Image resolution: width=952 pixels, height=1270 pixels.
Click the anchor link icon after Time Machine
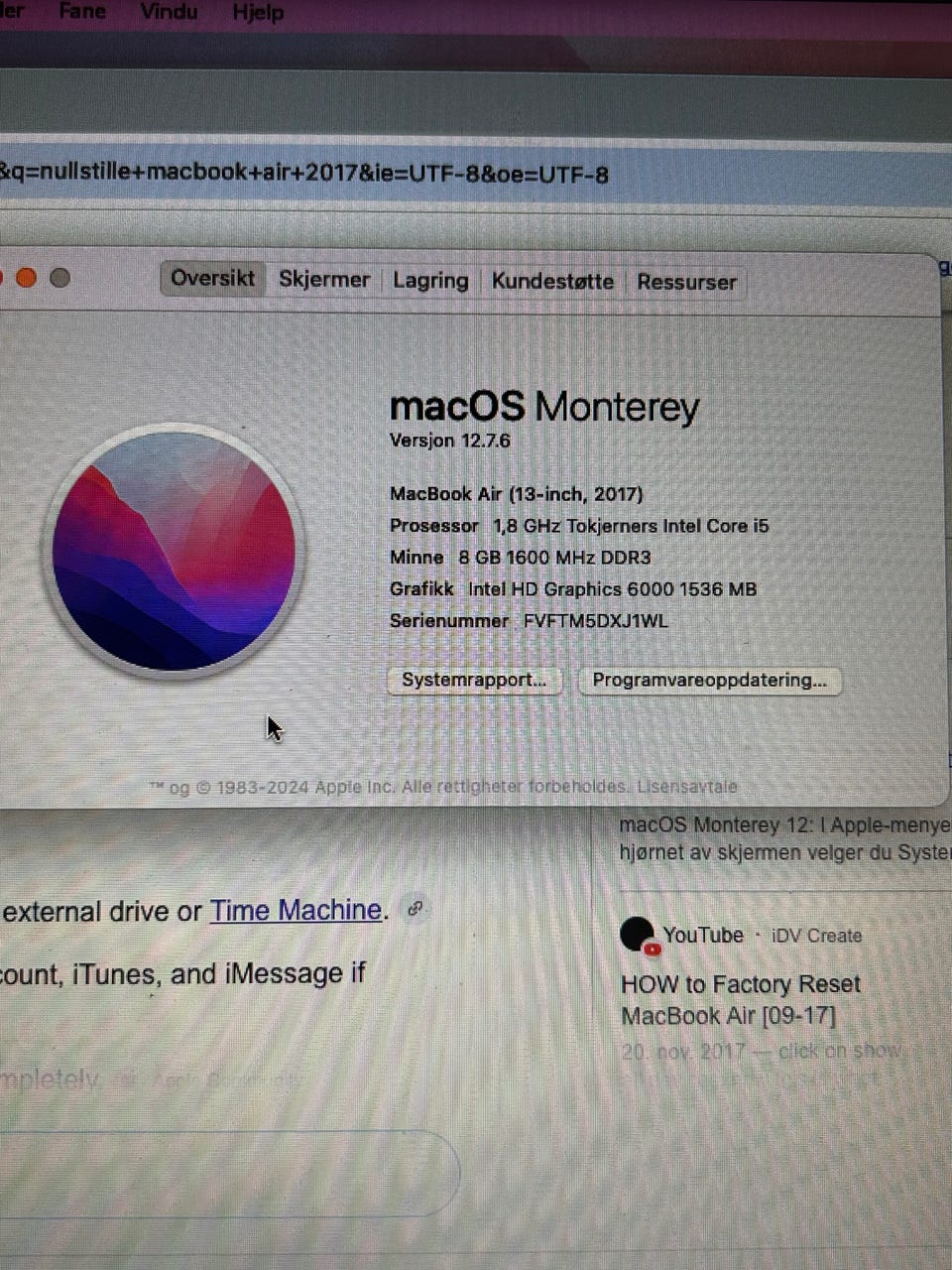416,908
